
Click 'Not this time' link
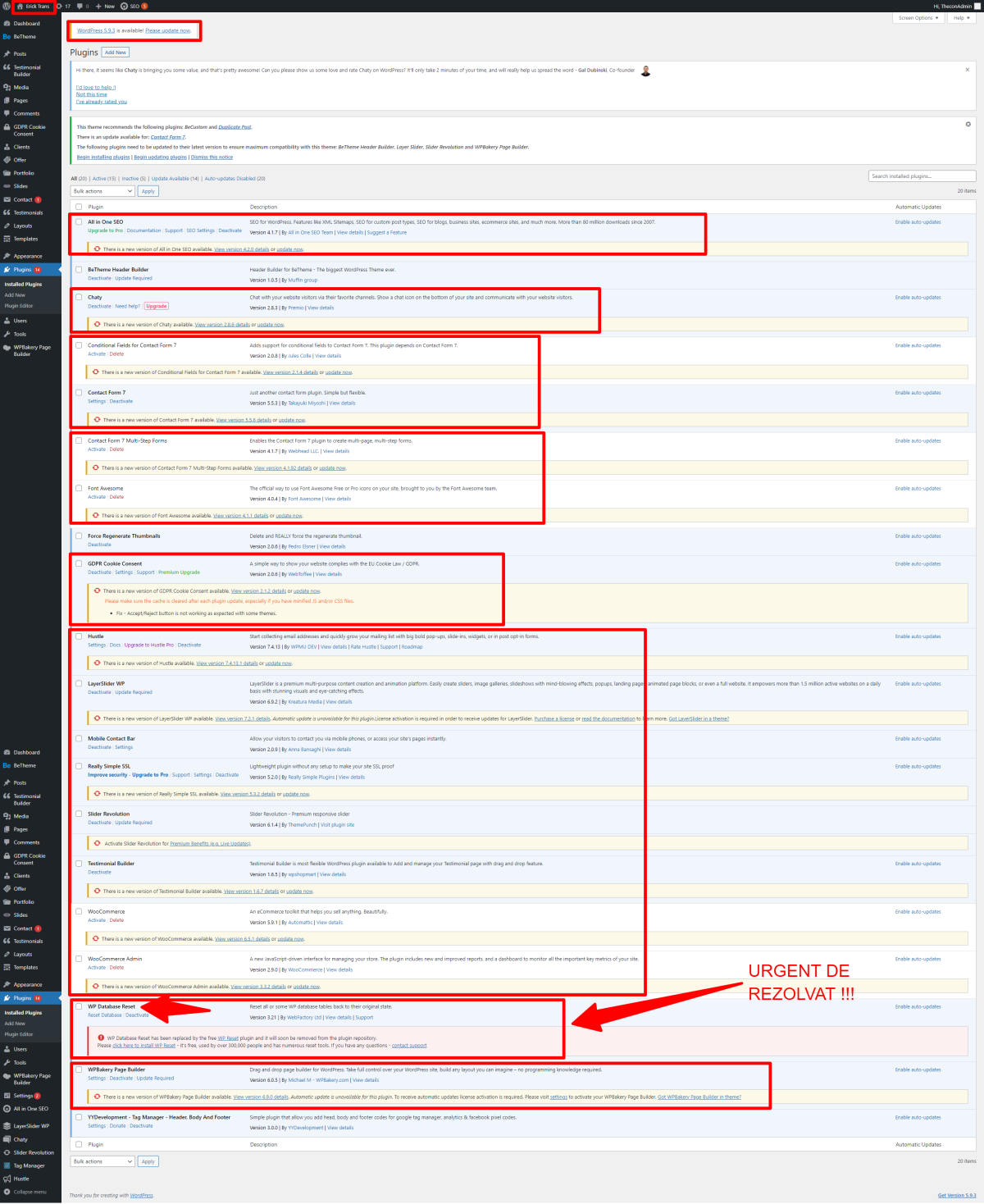tap(92, 94)
